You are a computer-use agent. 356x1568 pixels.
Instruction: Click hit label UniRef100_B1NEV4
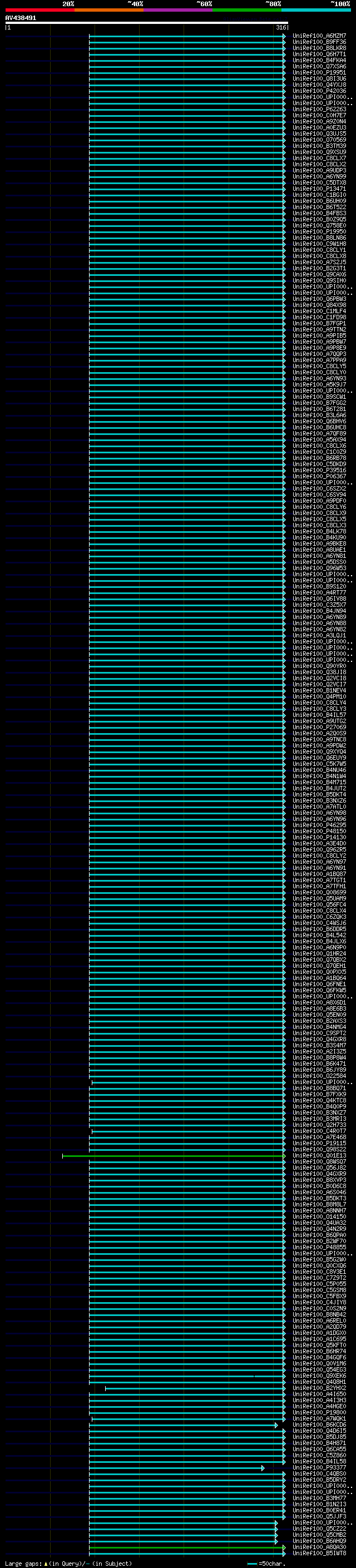319,690
